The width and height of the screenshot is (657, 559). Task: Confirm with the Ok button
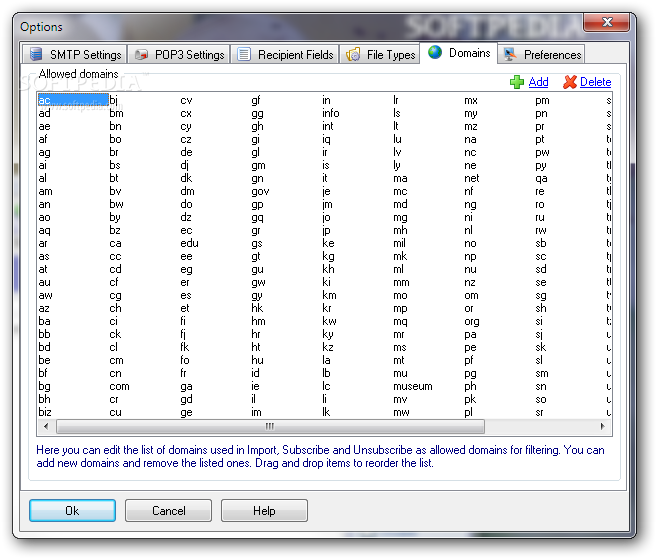point(72,510)
